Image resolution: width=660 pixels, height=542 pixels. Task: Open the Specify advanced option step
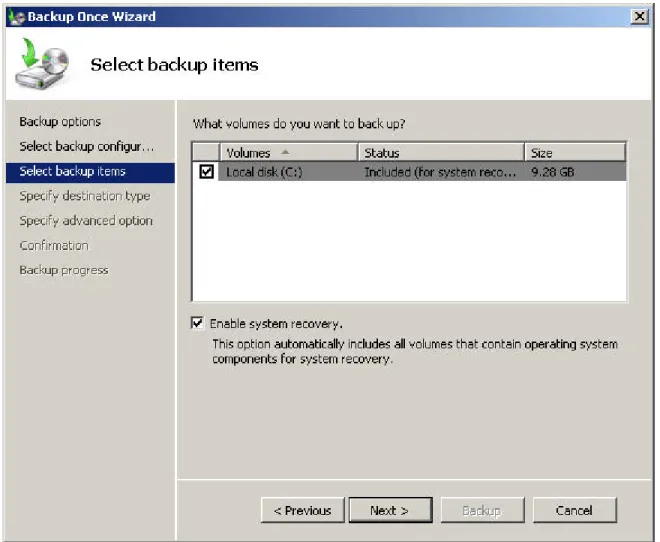click(x=86, y=221)
